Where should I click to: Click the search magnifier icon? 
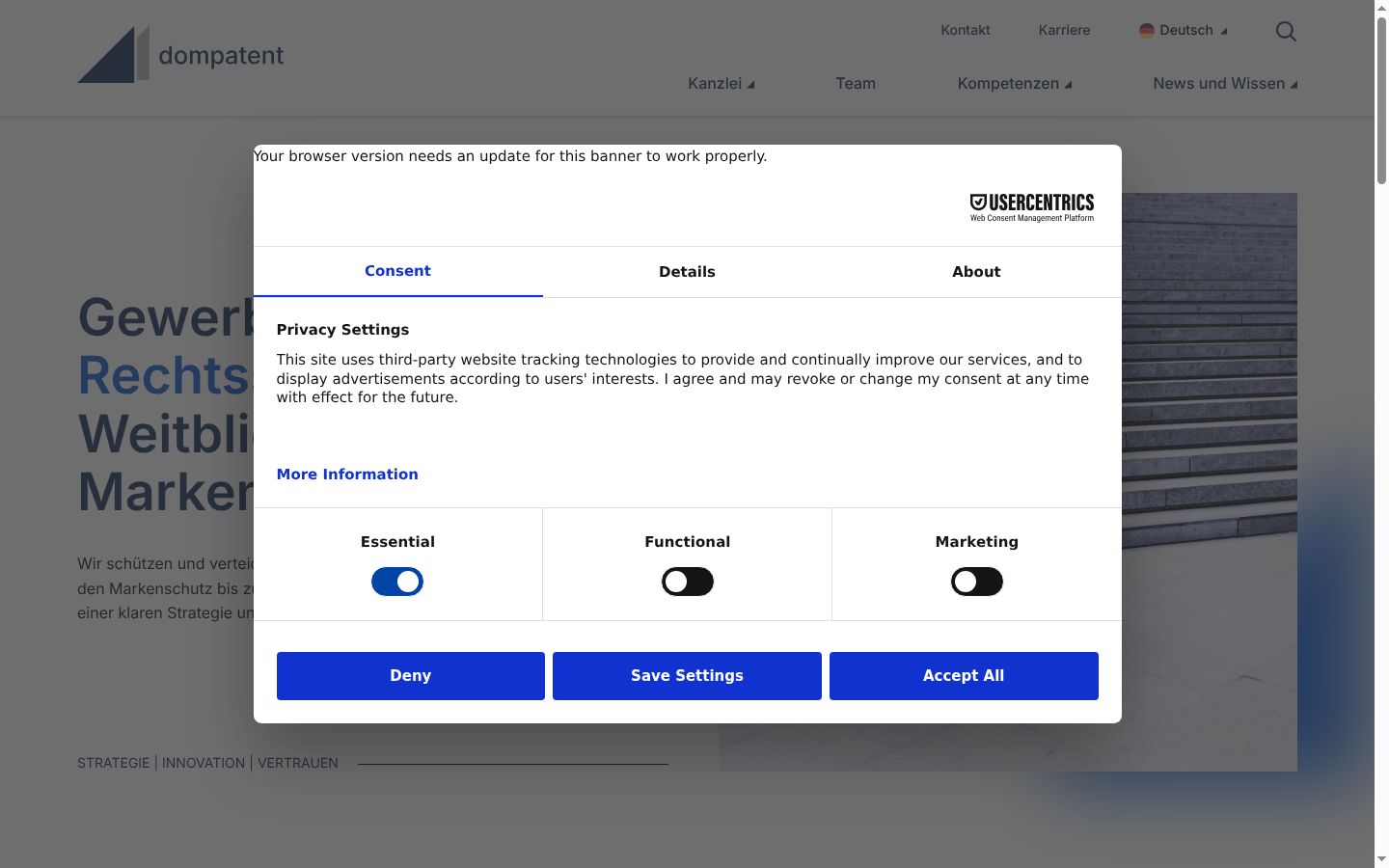1286,31
